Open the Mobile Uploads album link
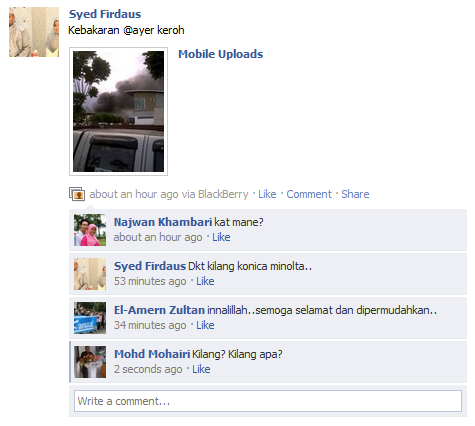Image resolution: width=475 pixels, height=426 pixels. (221, 54)
